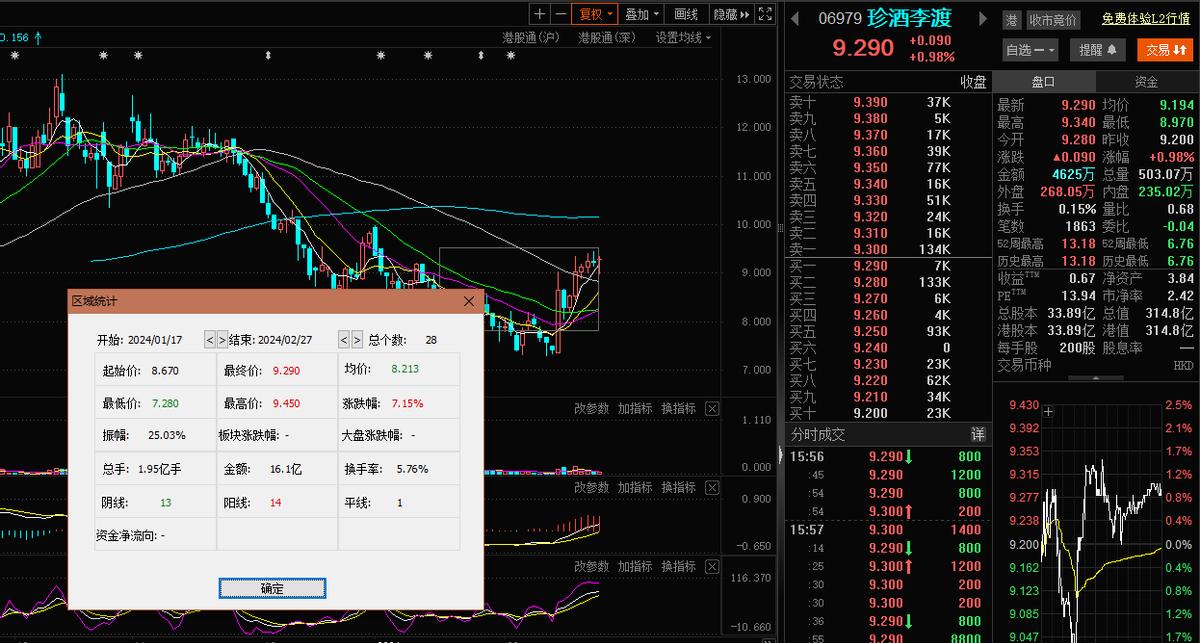The height and width of the screenshot is (643, 1200).
Task: Click the 涨跌幅 7.15% value in dialog
Action: click(x=406, y=404)
